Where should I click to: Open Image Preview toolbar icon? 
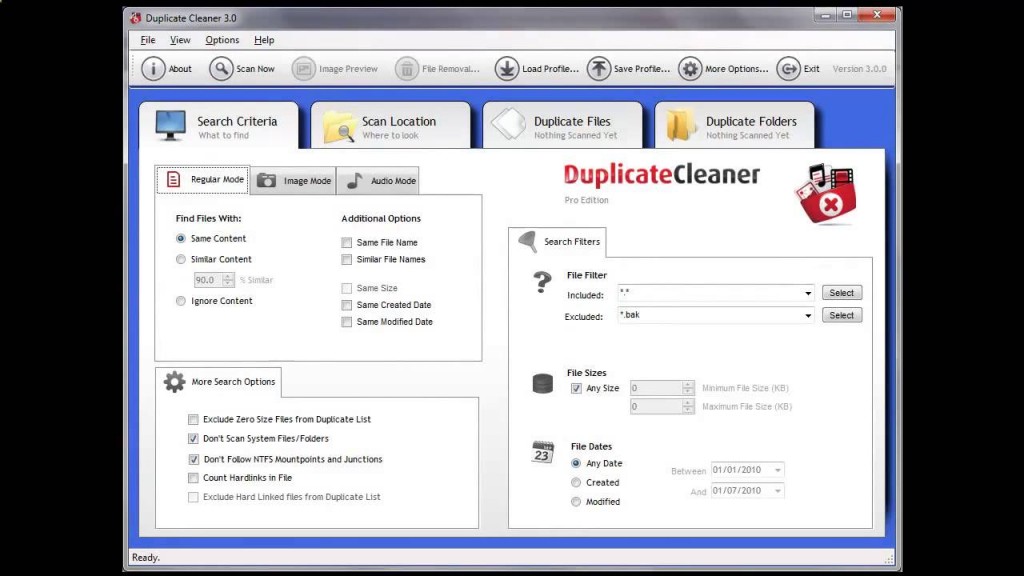[304, 69]
